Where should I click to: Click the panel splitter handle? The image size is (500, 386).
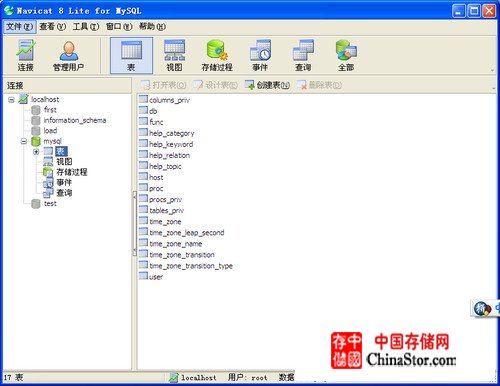pyautogui.click(x=134, y=223)
